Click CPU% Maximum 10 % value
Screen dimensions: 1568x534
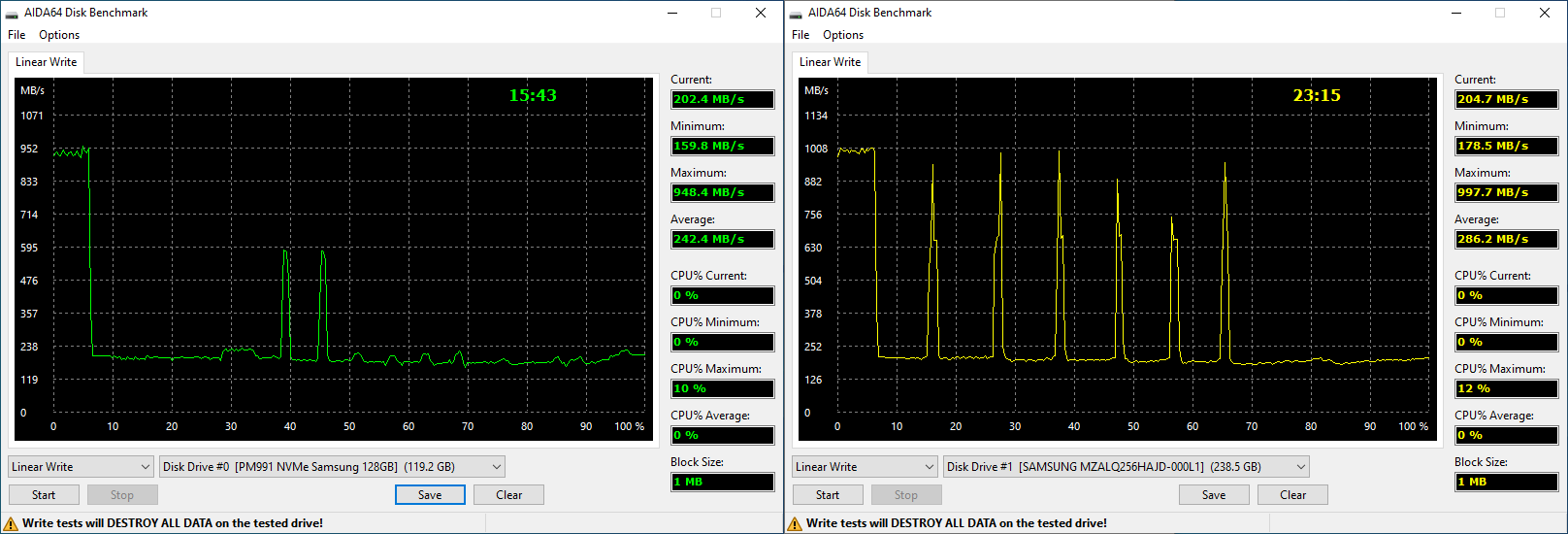723,388
